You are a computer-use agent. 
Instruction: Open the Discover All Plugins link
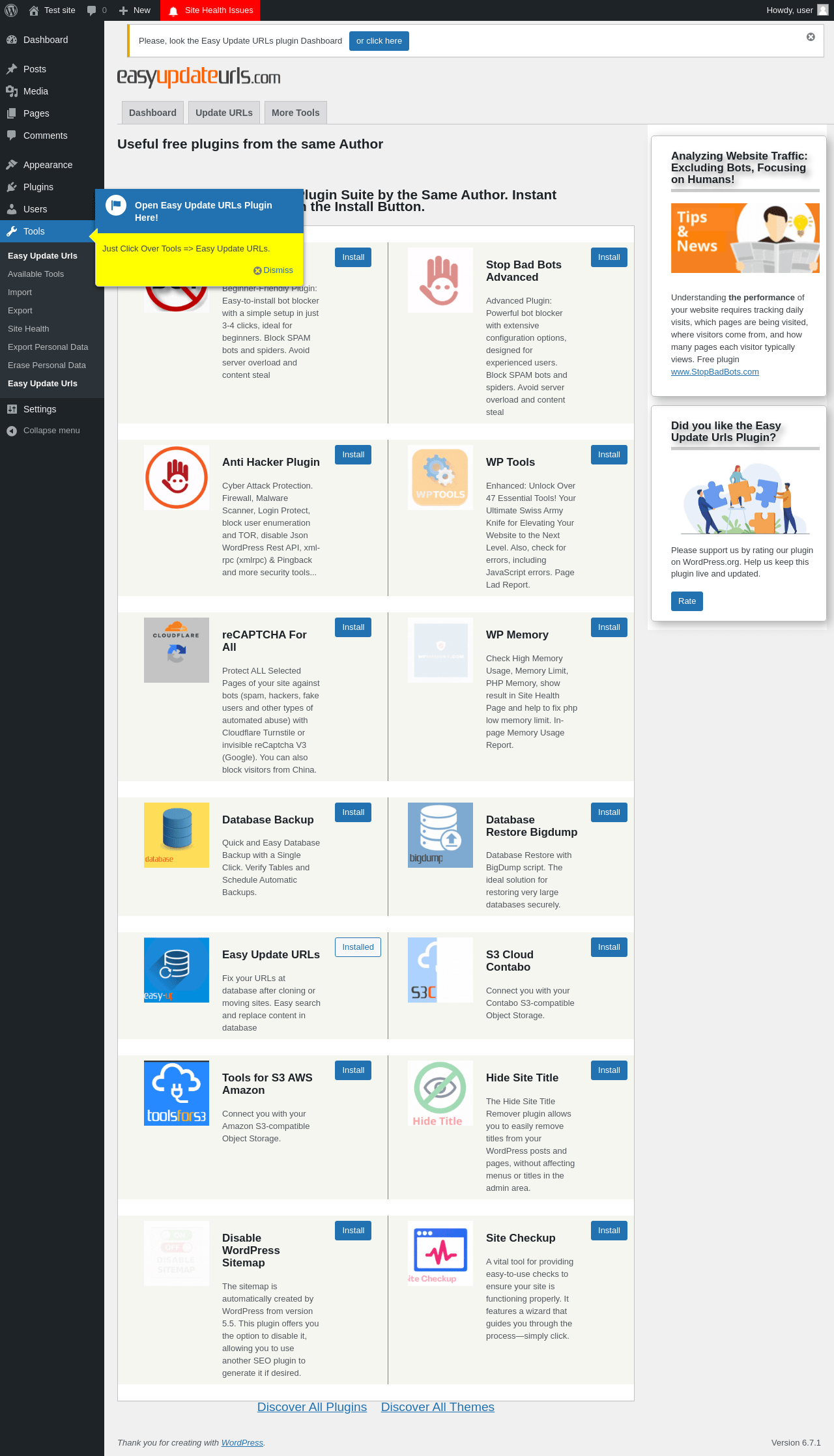(x=312, y=1407)
